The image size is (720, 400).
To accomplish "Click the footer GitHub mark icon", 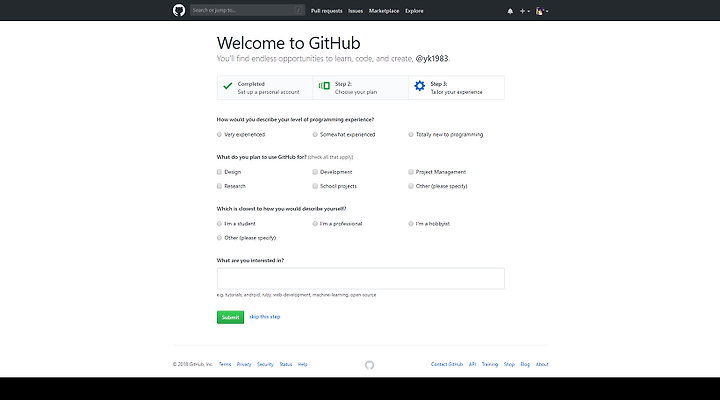I will pyautogui.click(x=370, y=365).
